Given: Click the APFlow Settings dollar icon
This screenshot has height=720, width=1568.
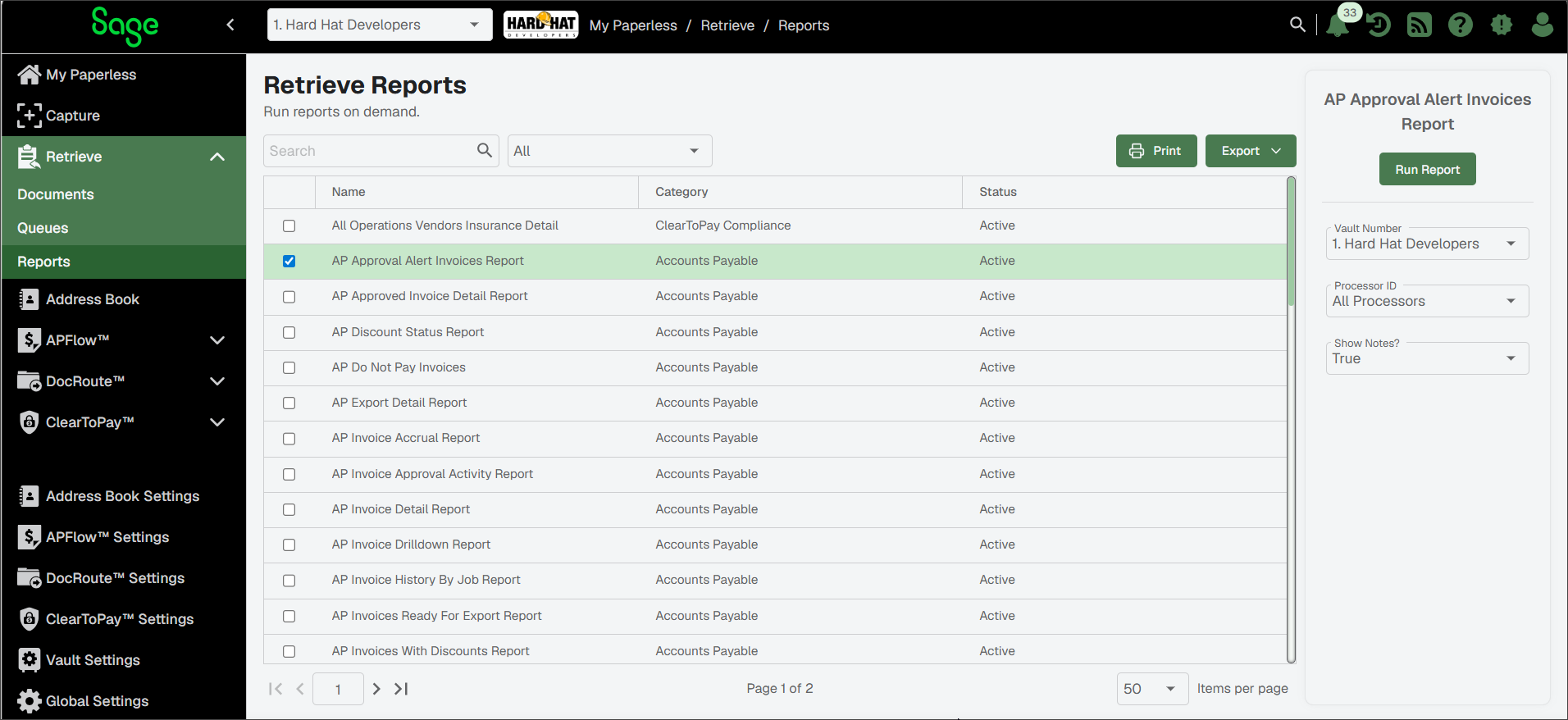Looking at the screenshot, I should click(30, 537).
